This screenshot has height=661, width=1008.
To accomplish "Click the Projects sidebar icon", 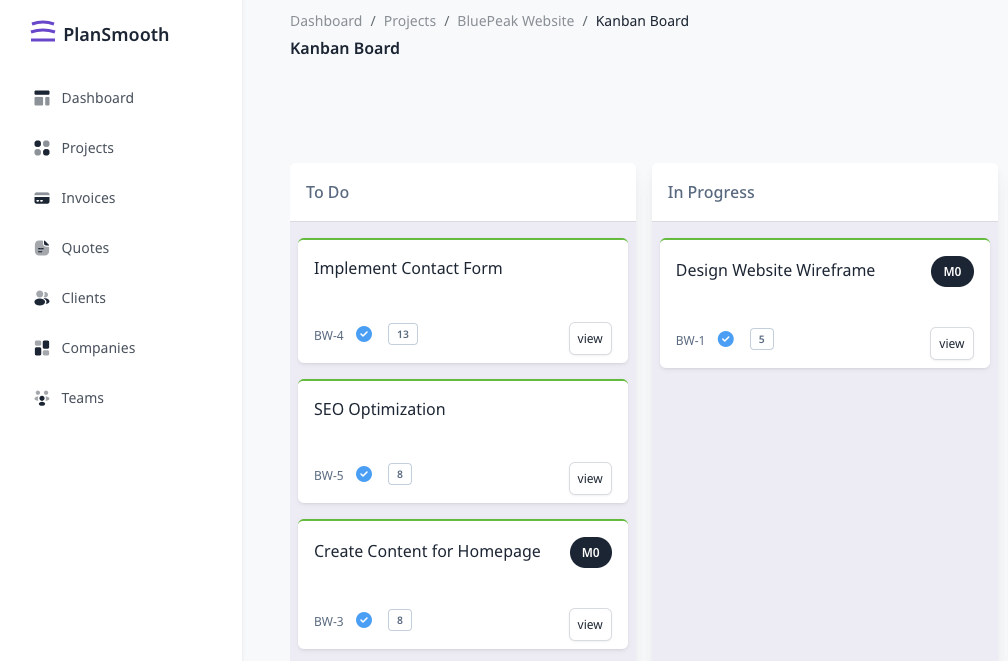I will click(42, 148).
